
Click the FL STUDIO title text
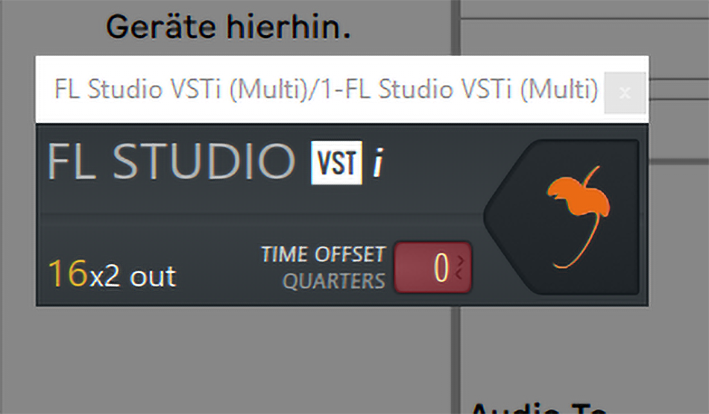coord(172,162)
